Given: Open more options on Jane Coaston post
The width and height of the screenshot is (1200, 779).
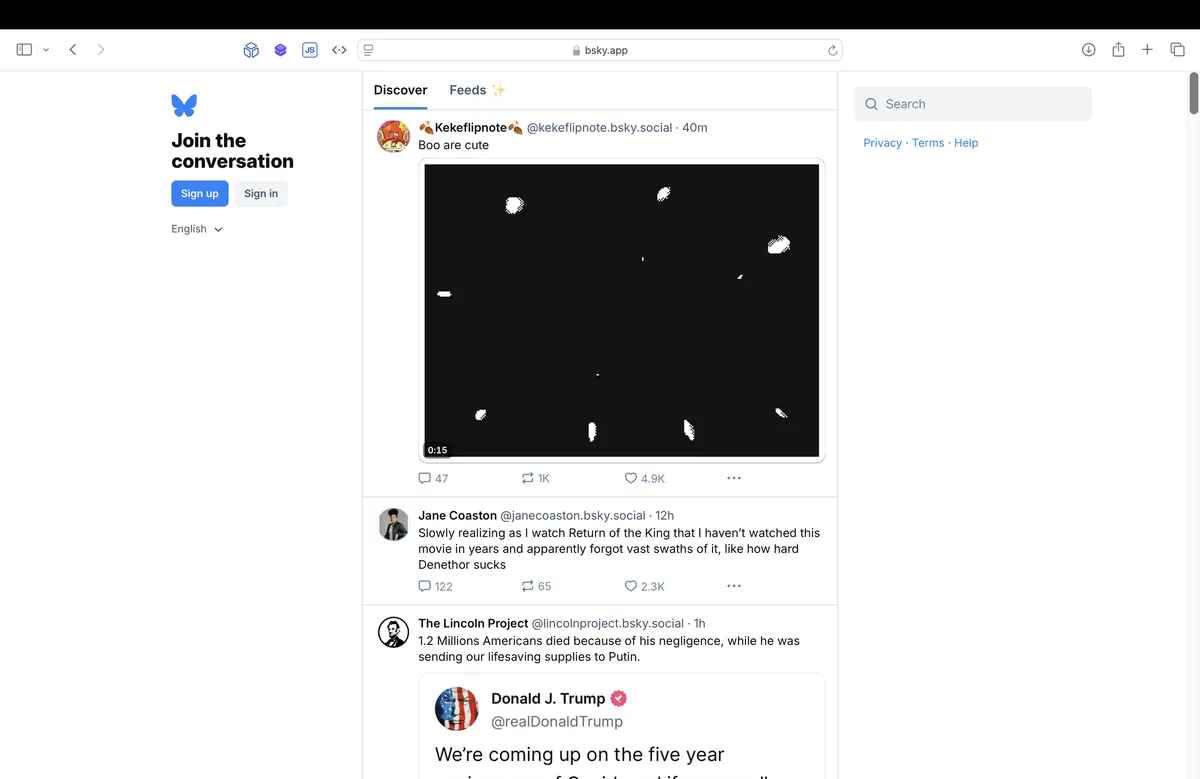Looking at the screenshot, I should tap(734, 586).
